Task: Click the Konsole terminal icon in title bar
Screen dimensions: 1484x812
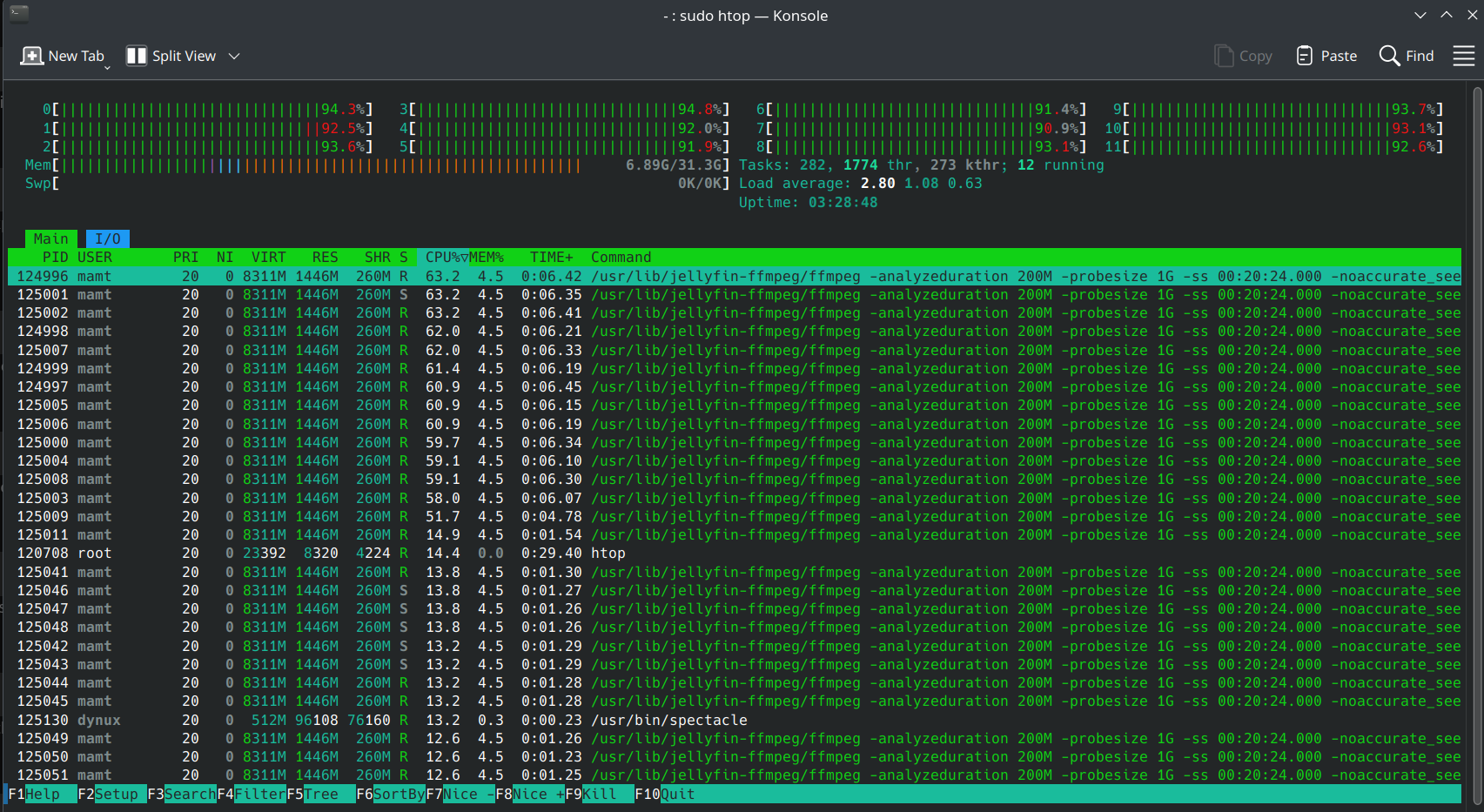Action: 19,14
